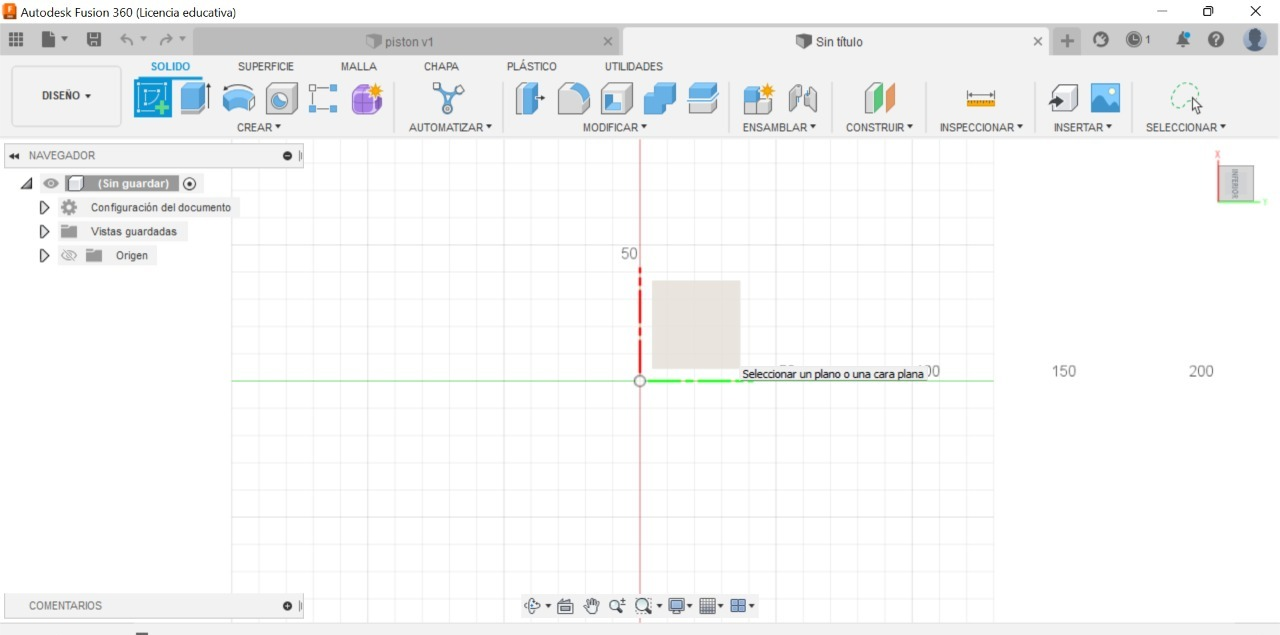This screenshot has width=1280, height=635.
Task: Expand the Origen node
Action: click(44, 256)
